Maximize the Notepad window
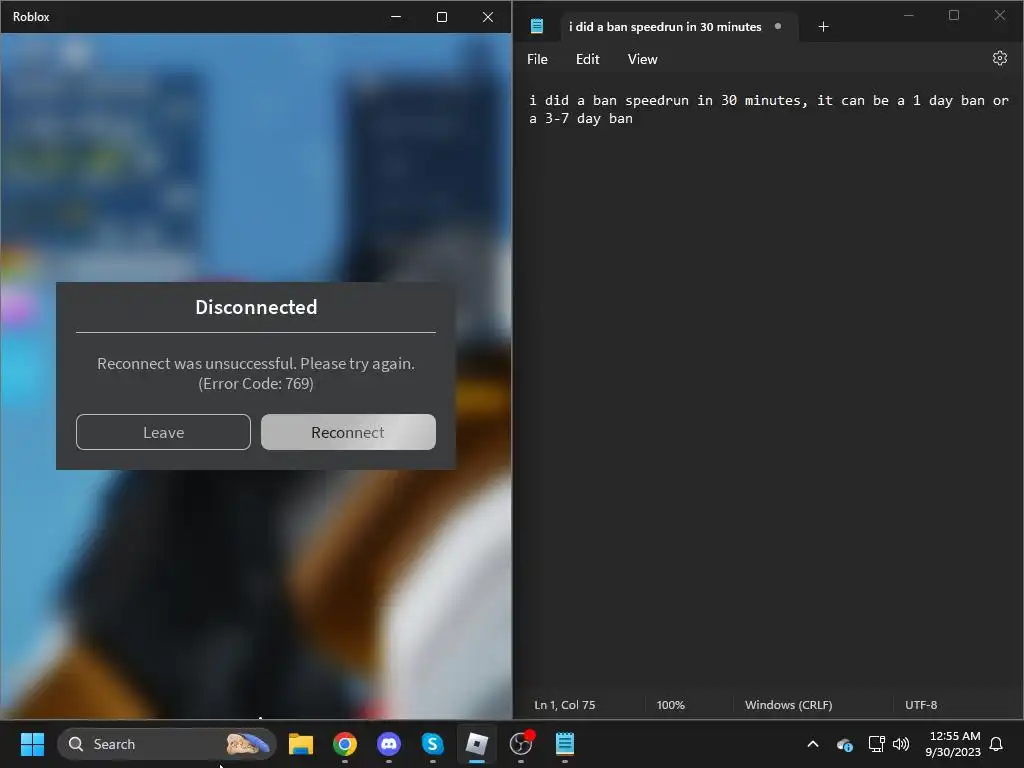Viewport: 1024px width, 768px height. (x=953, y=15)
